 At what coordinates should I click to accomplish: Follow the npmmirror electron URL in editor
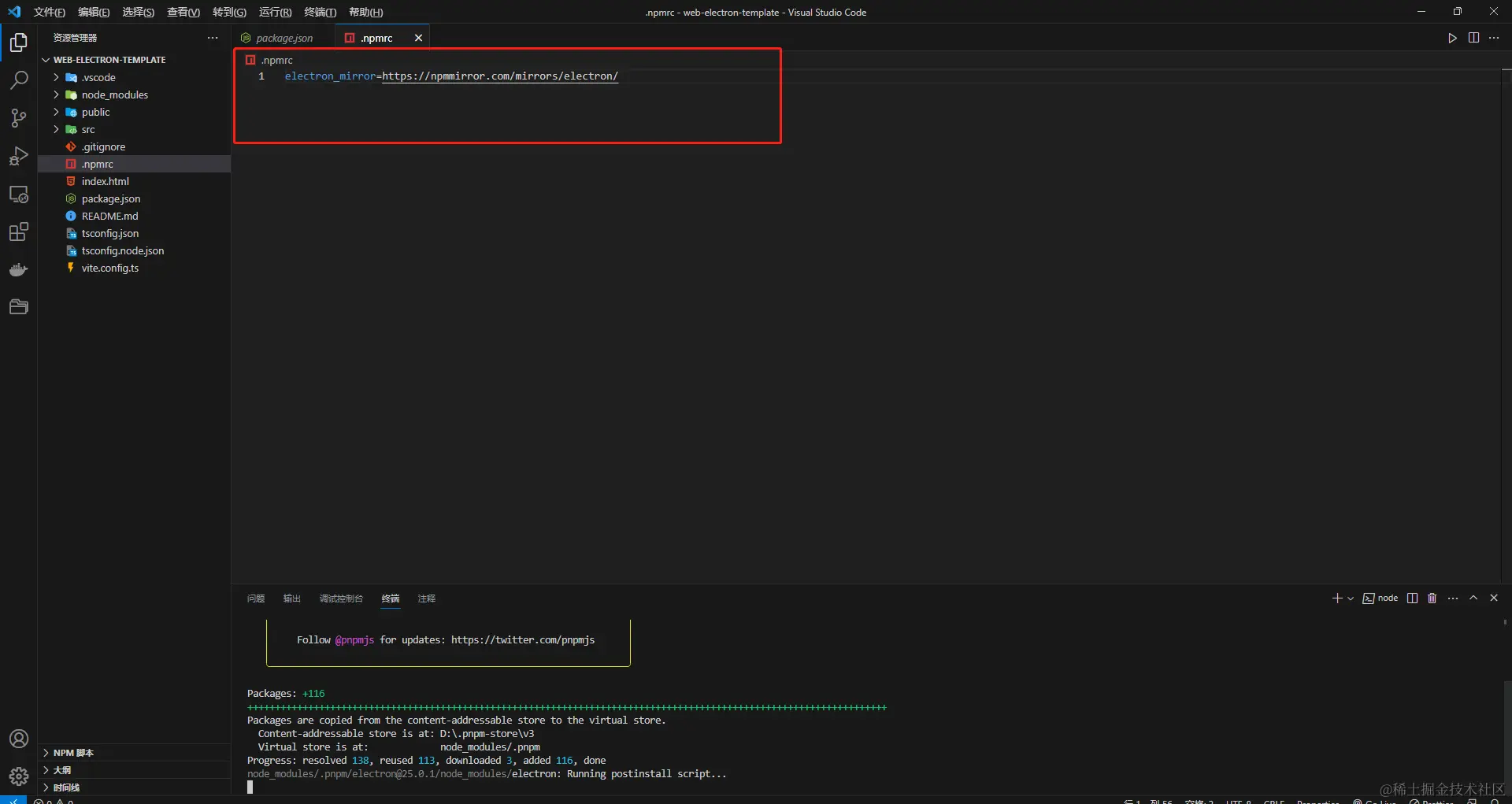click(500, 76)
